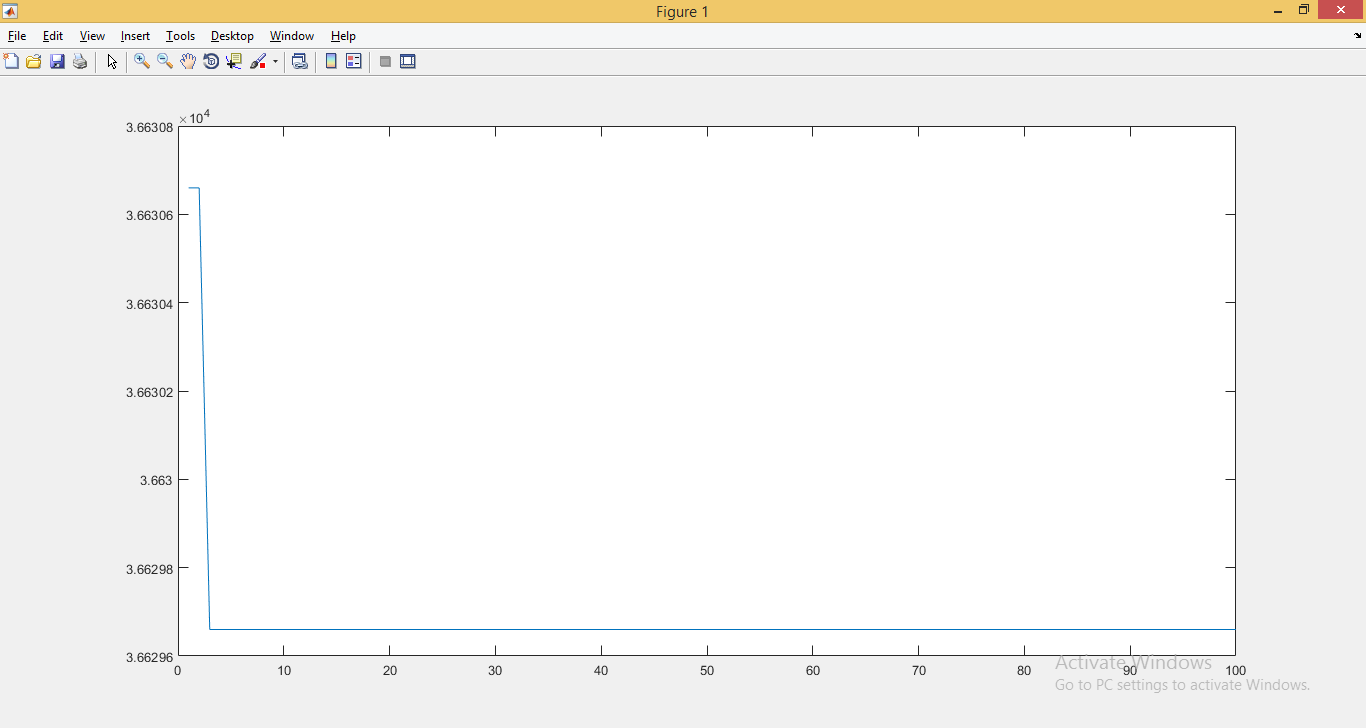This screenshot has height=728, width=1366.
Task: Click the x-axis tick label 60
Action: 813,671
